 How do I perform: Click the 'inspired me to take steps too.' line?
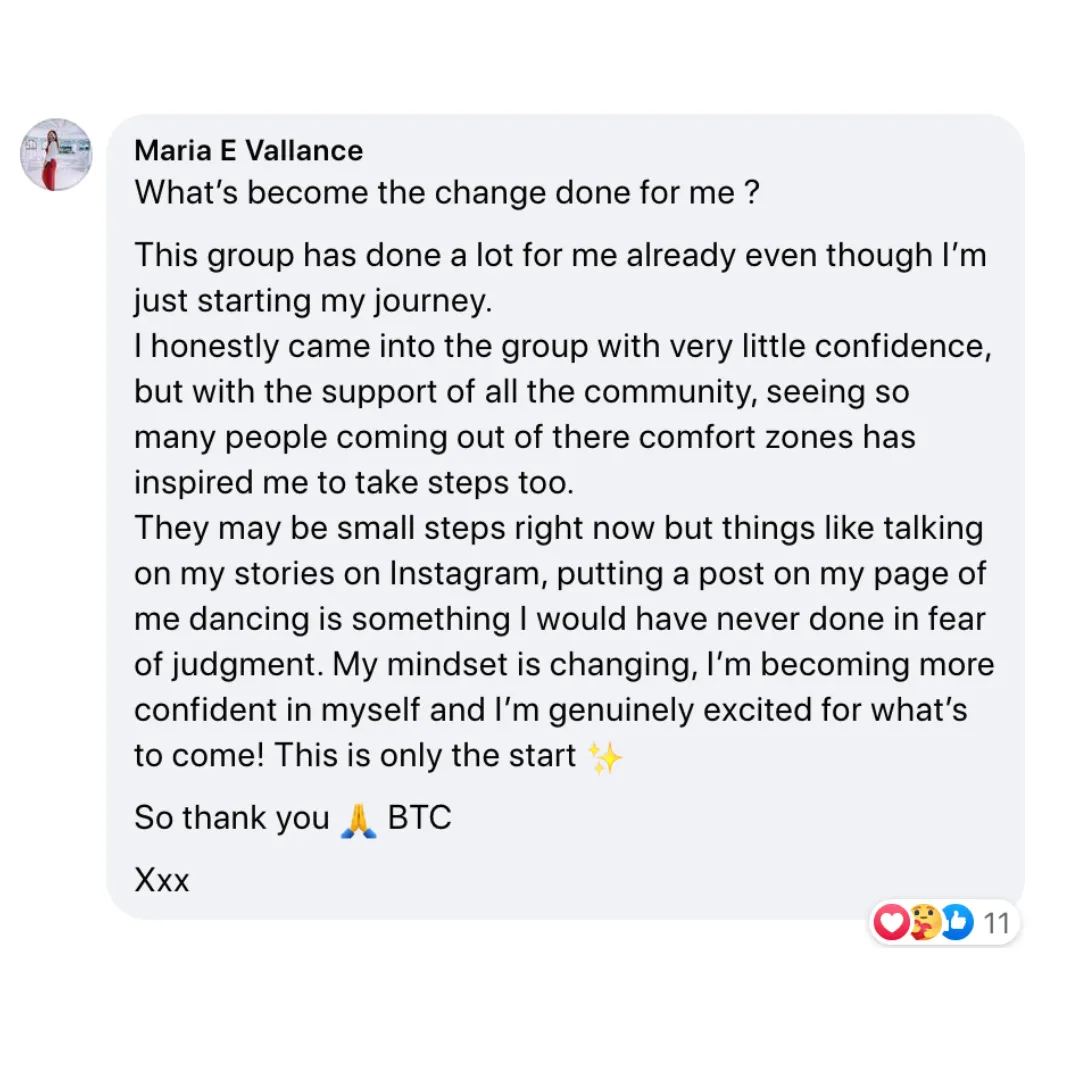(x=354, y=483)
